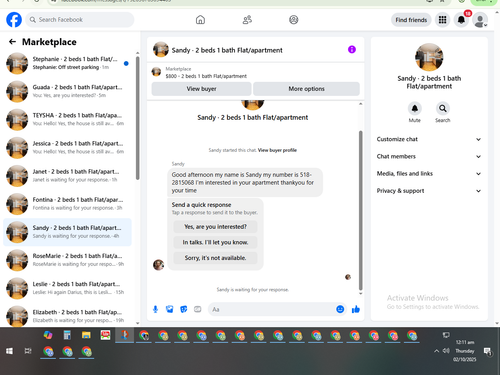Open the Elizabeth conversation
Viewport: 500px width, 375px height.
tap(67, 316)
